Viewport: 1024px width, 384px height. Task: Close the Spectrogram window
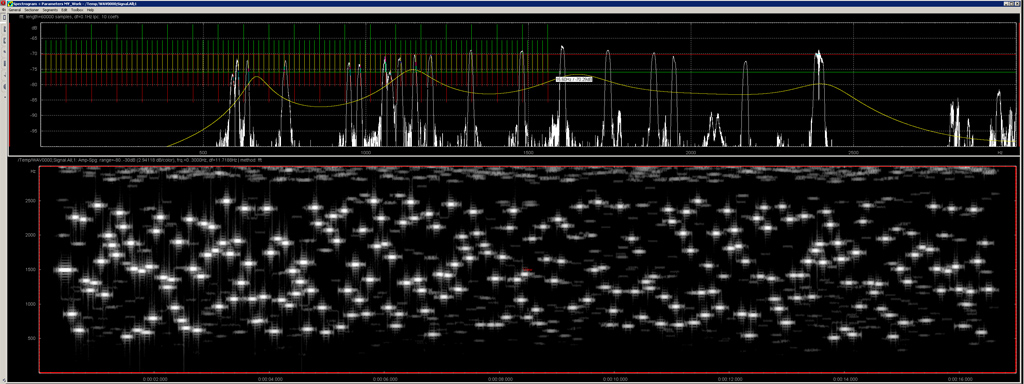click(x=1017, y=4)
